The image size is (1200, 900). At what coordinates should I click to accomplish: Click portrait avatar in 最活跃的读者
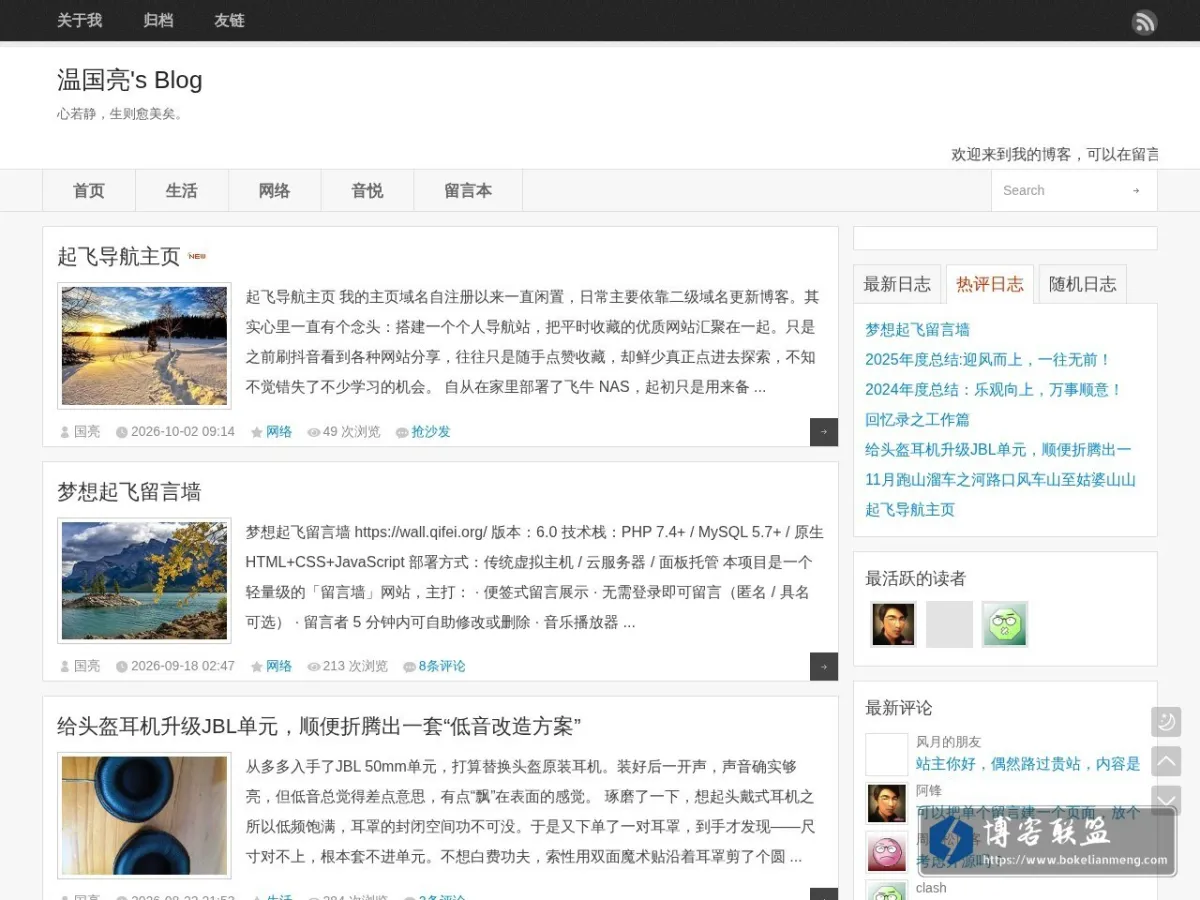(893, 625)
